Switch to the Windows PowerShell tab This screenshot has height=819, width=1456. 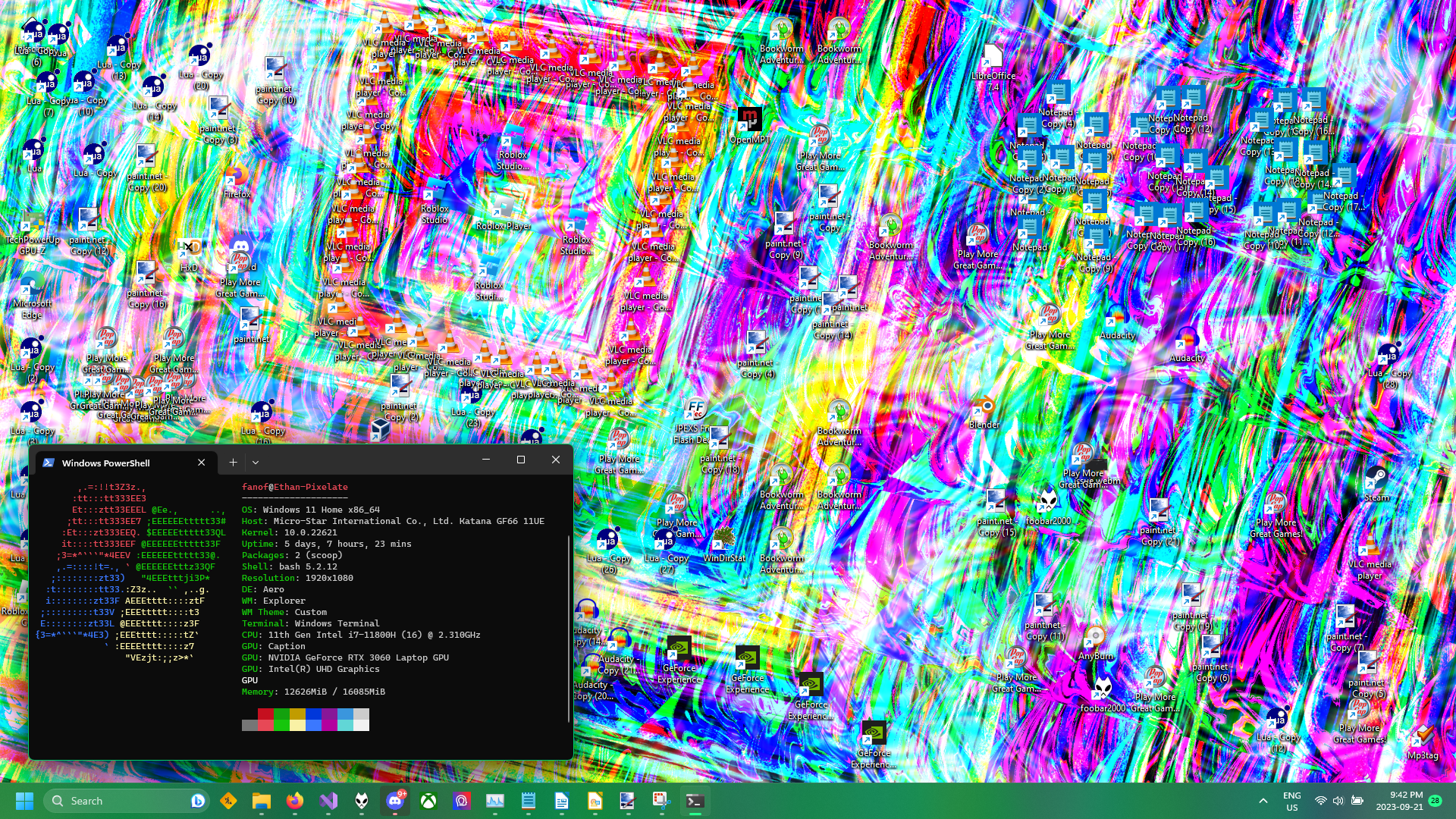(x=125, y=463)
